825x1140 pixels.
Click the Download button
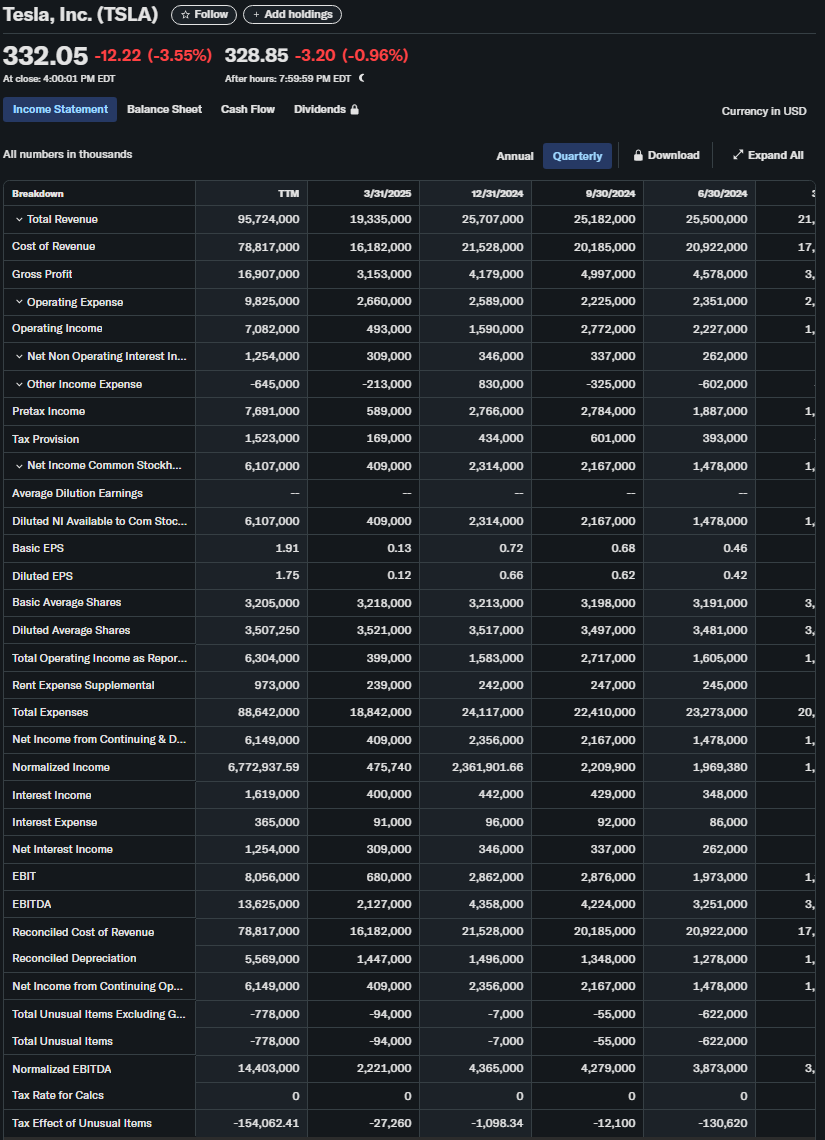(x=667, y=156)
